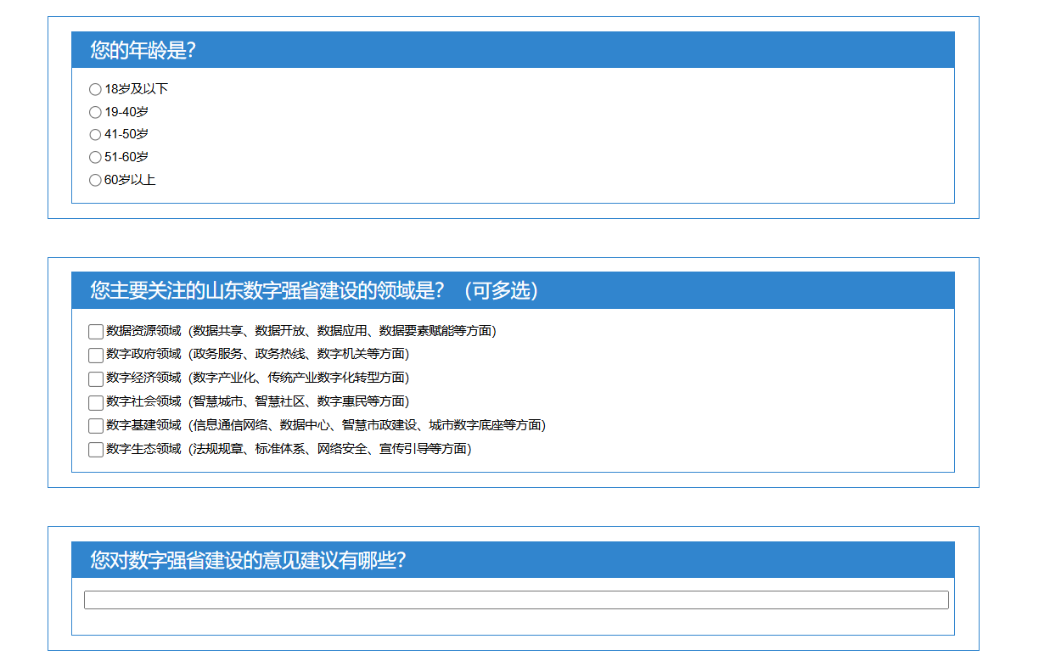This screenshot has height=667, width=1050.
Task: Select the 18岁及以下 age radio button
Action: (95, 89)
